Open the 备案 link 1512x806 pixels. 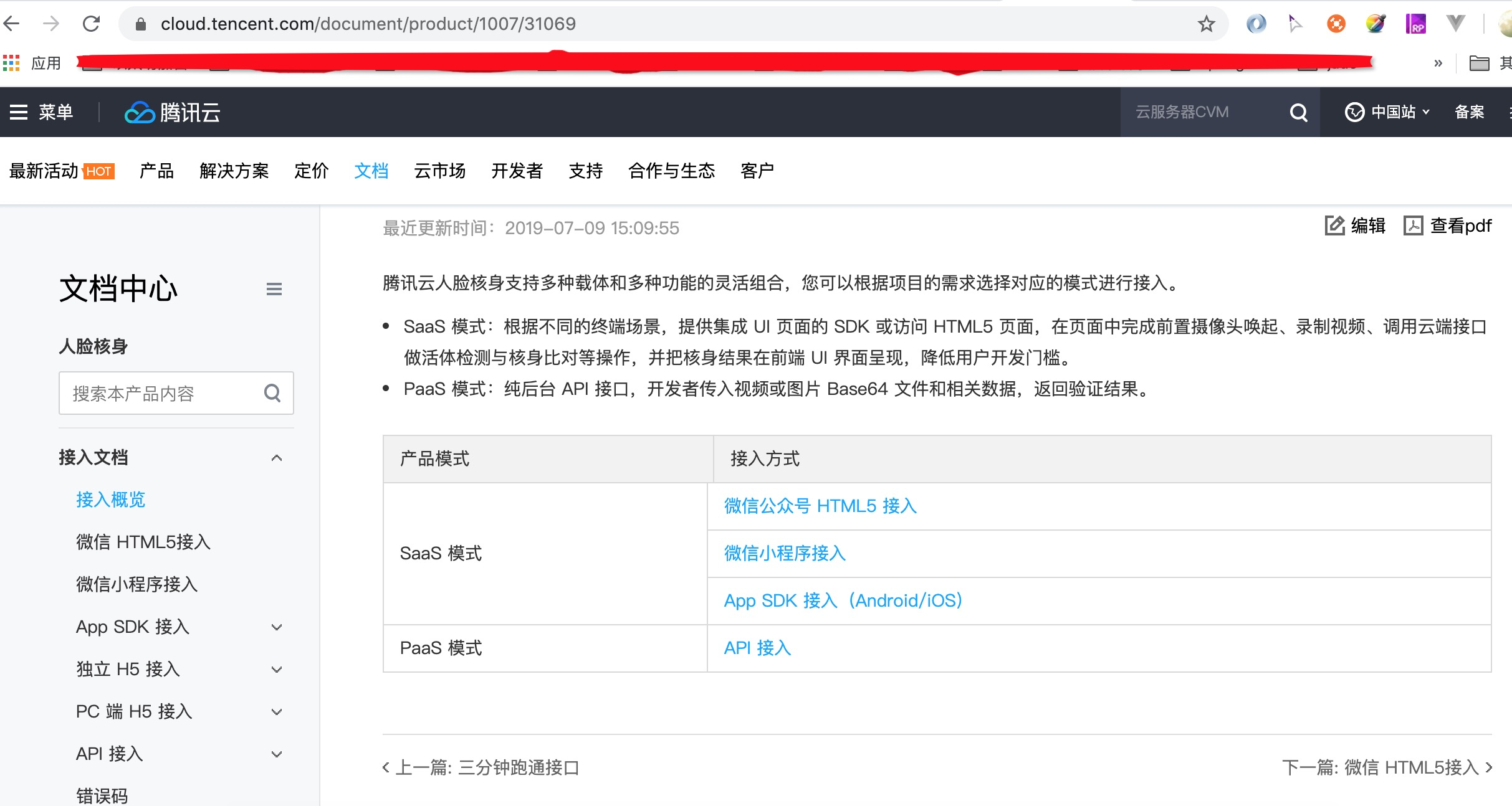point(1469,112)
